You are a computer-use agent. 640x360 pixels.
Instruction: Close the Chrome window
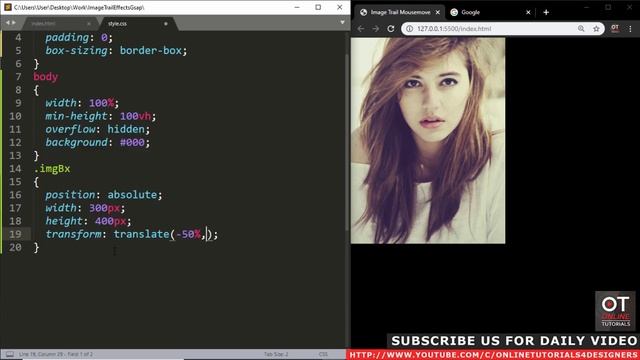tap(629, 7)
